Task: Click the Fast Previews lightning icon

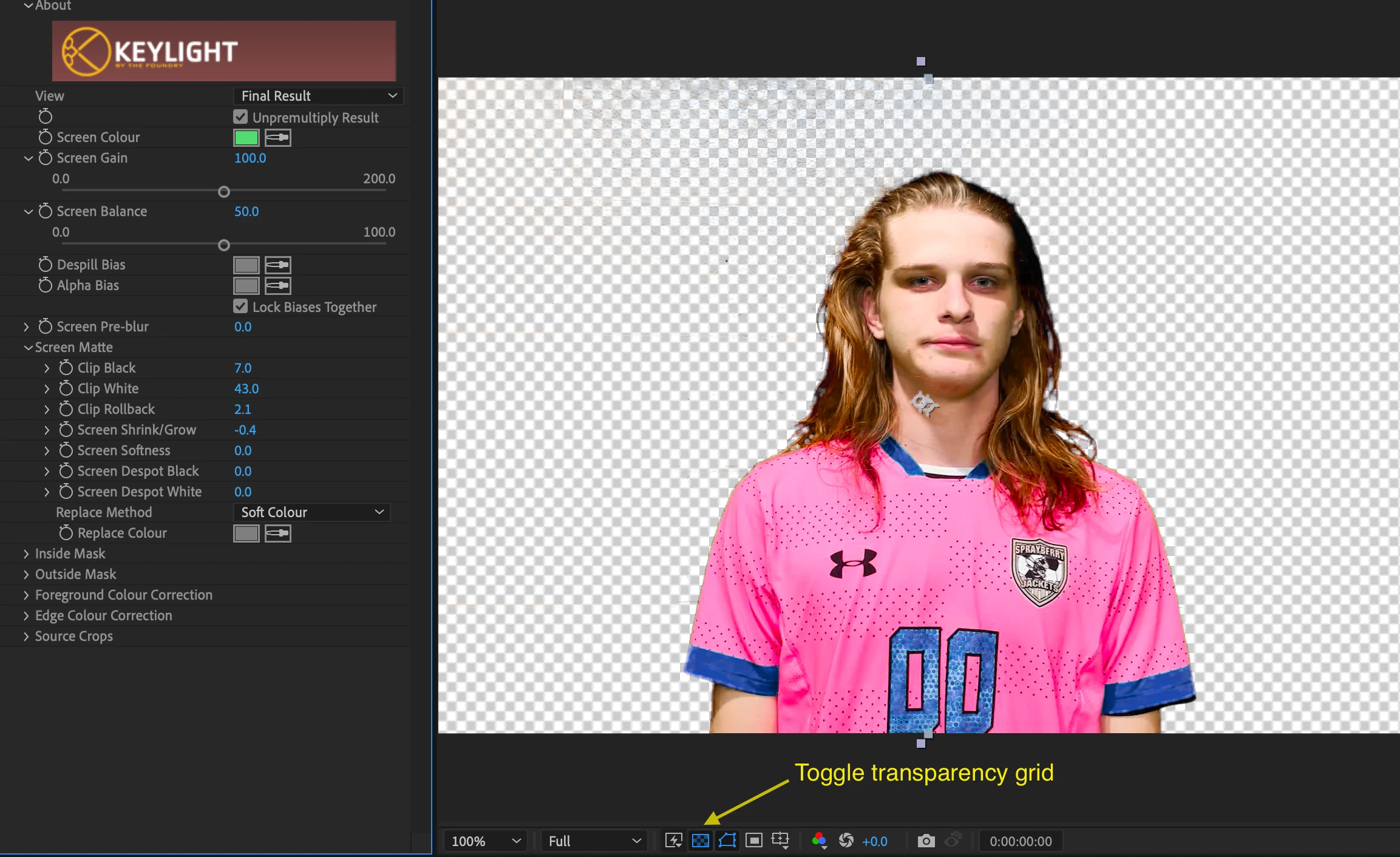Action: point(673,841)
